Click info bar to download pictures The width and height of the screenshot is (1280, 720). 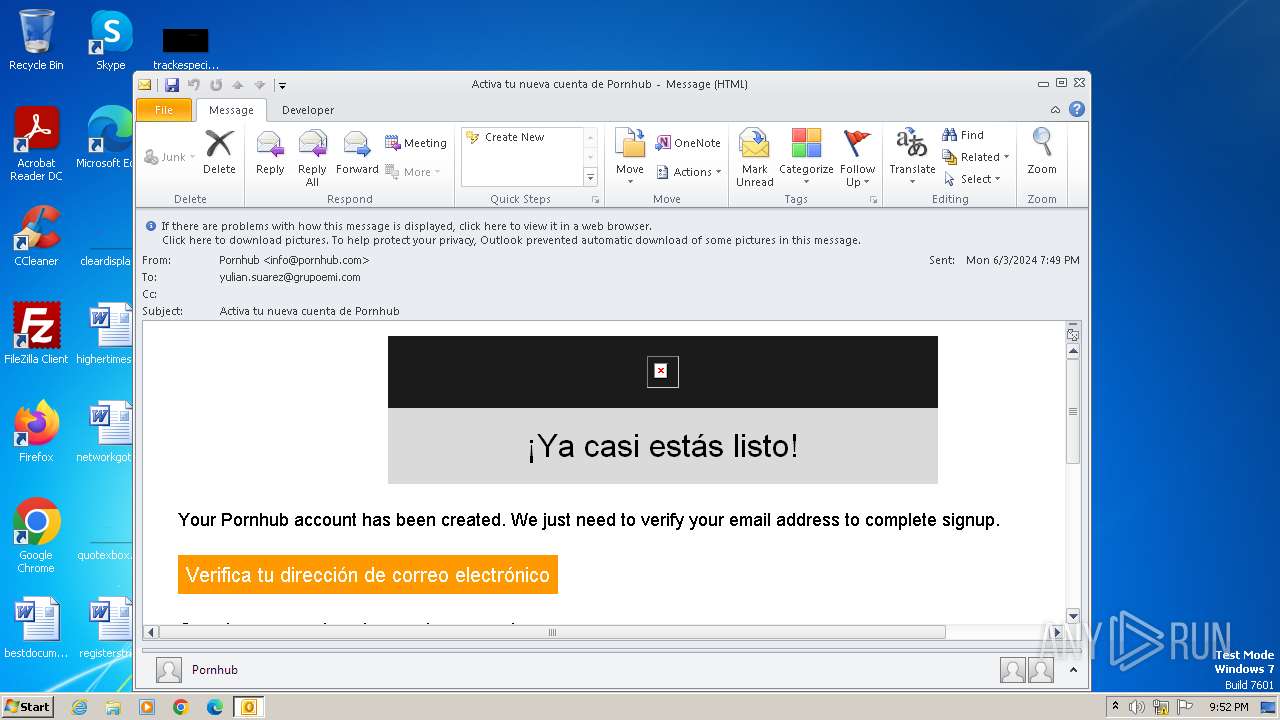tap(511, 240)
